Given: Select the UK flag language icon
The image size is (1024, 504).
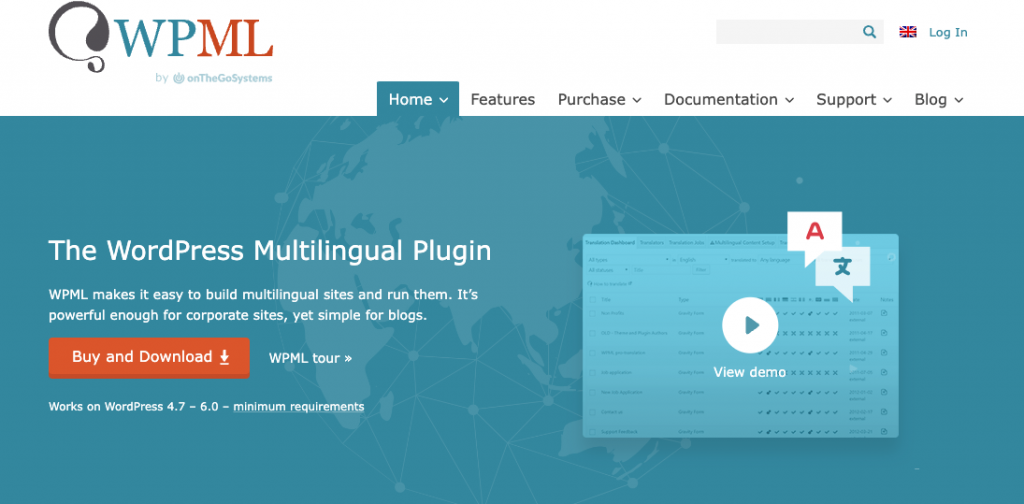Looking at the screenshot, I should (x=908, y=32).
